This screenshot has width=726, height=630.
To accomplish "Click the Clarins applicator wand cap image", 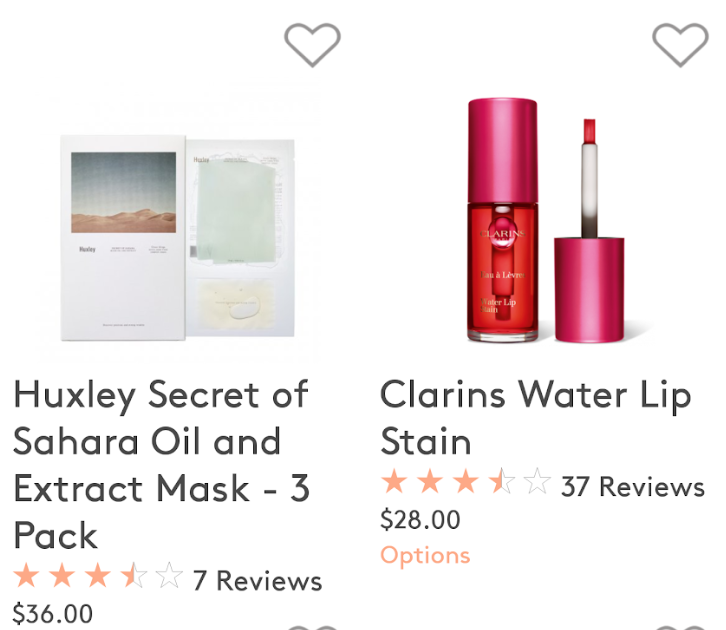I will [589, 231].
